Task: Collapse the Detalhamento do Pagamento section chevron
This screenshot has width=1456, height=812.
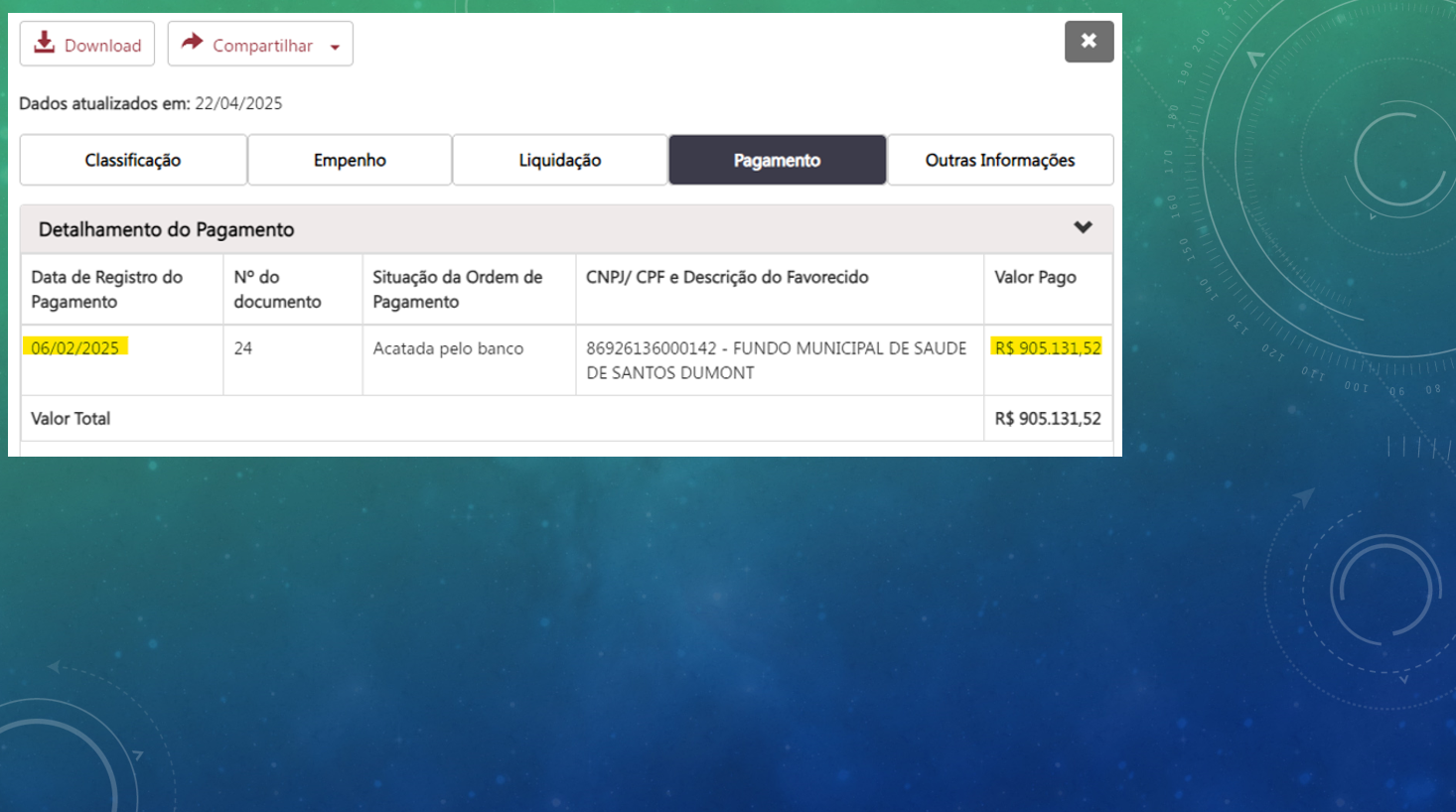Action: [1083, 227]
